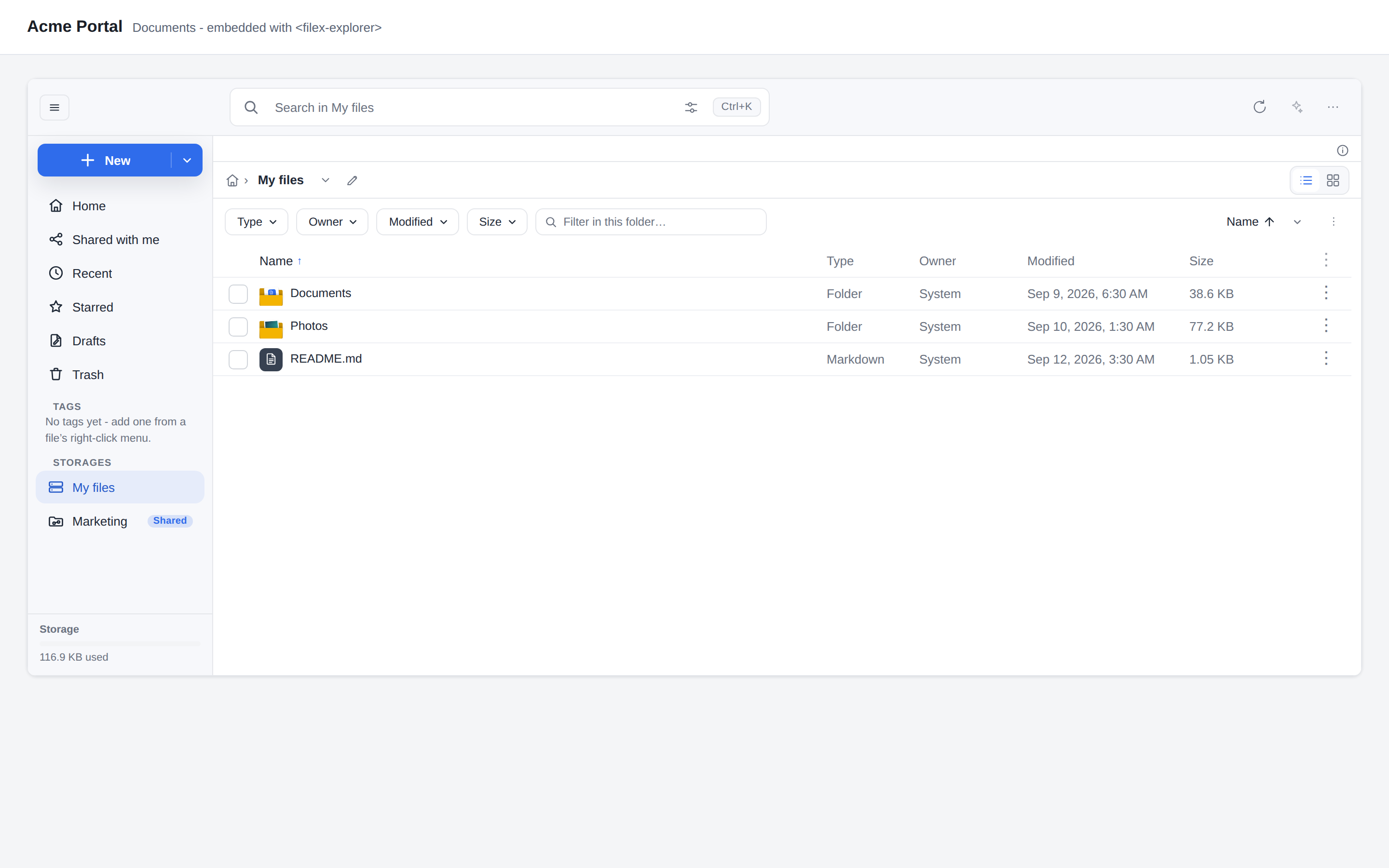Open Shared with me in sidebar
Viewport: 1389px width, 868px height.
(120, 239)
